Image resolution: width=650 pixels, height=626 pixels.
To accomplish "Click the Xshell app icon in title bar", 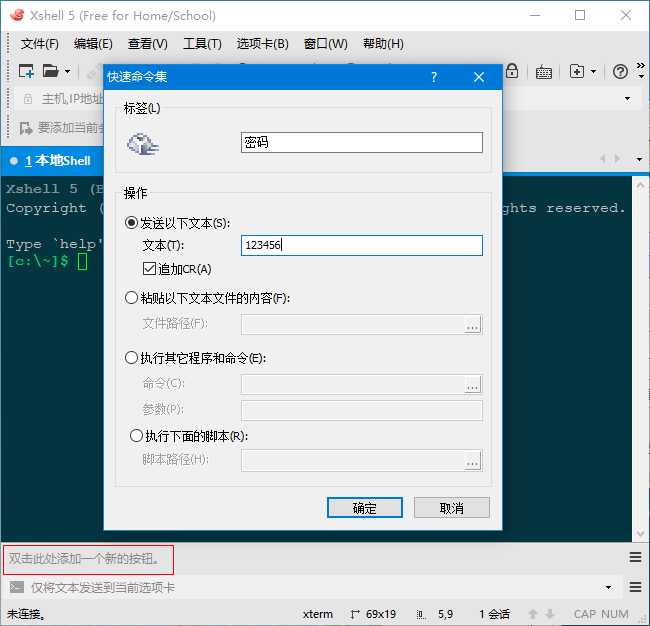I will [17, 15].
